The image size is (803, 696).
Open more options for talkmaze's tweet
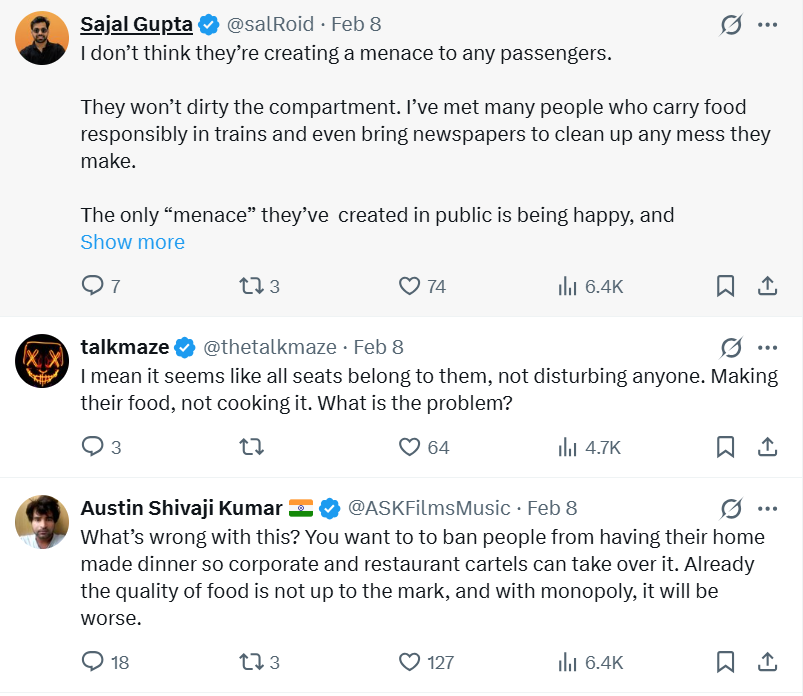(x=768, y=348)
